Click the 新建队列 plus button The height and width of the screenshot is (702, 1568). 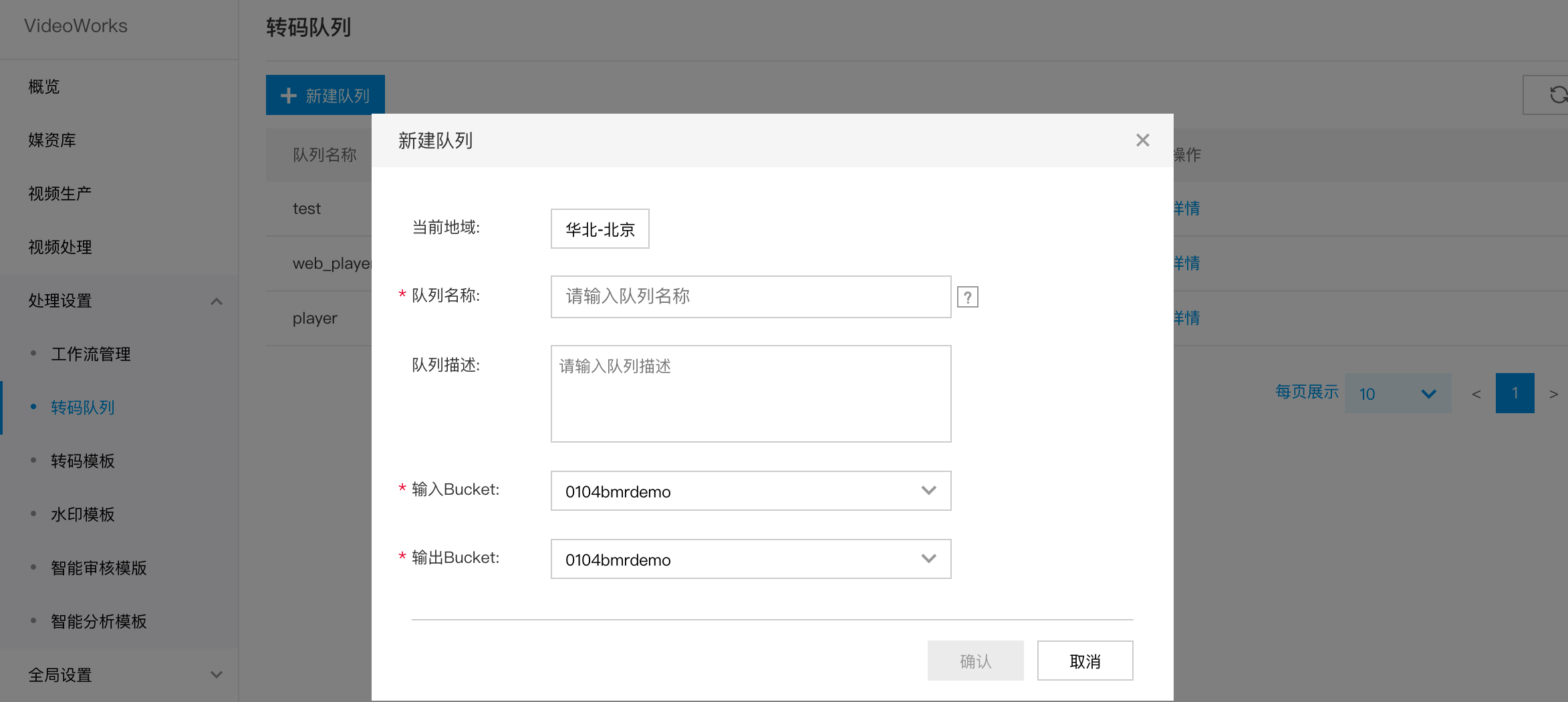pyautogui.click(x=325, y=96)
